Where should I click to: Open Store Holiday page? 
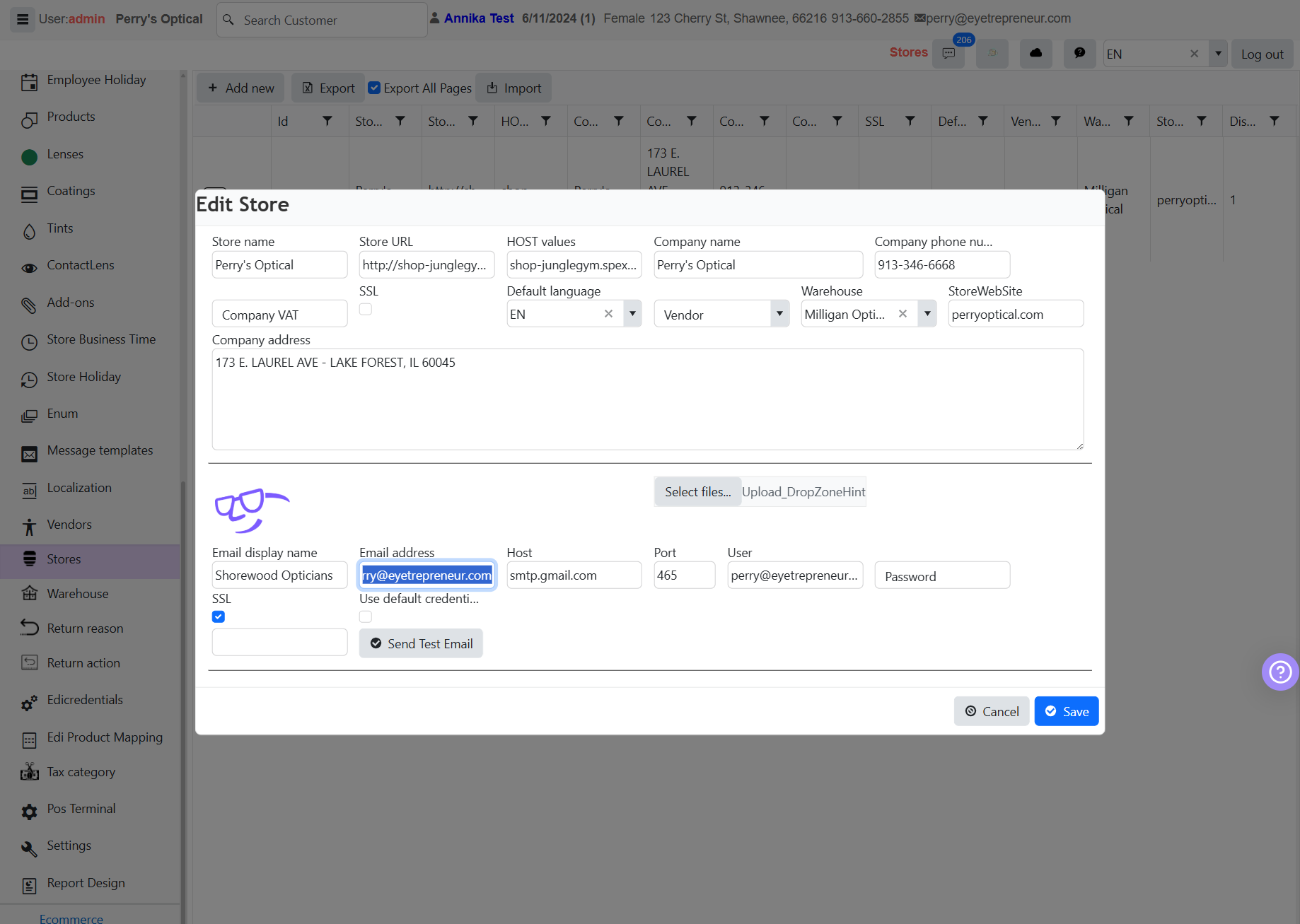(83, 377)
